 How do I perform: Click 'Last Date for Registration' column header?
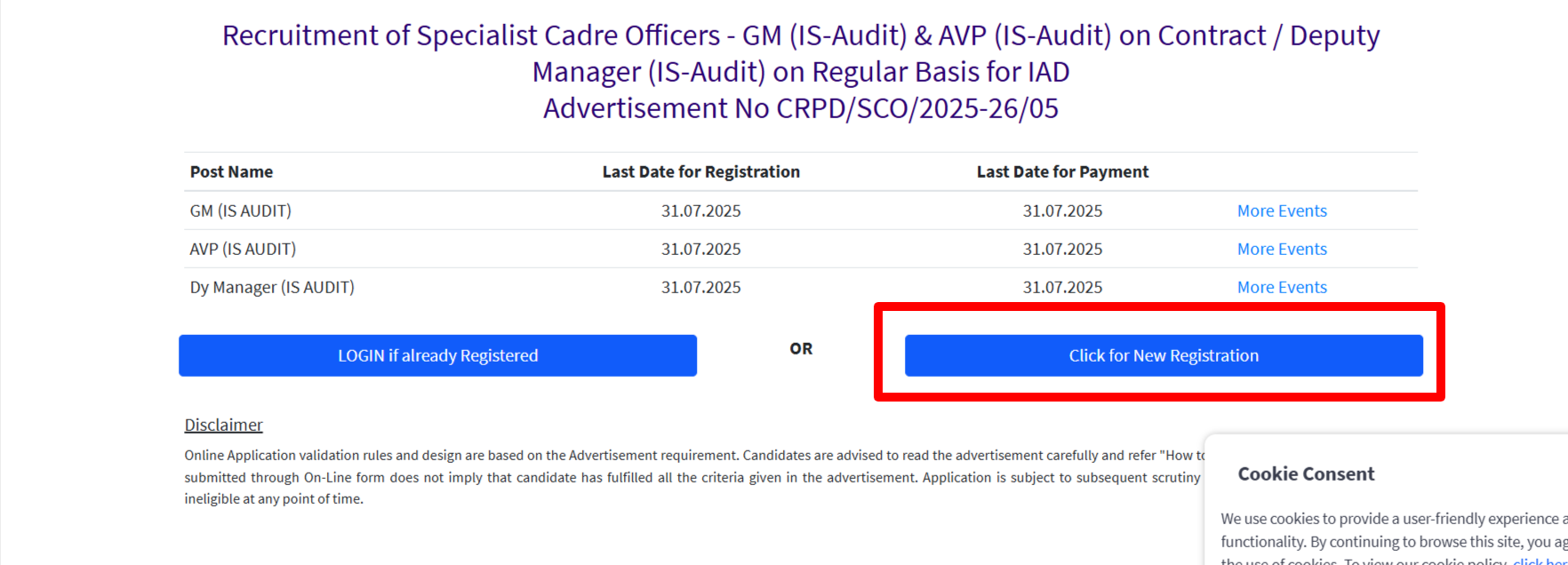pyautogui.click(x=700, y=171)
